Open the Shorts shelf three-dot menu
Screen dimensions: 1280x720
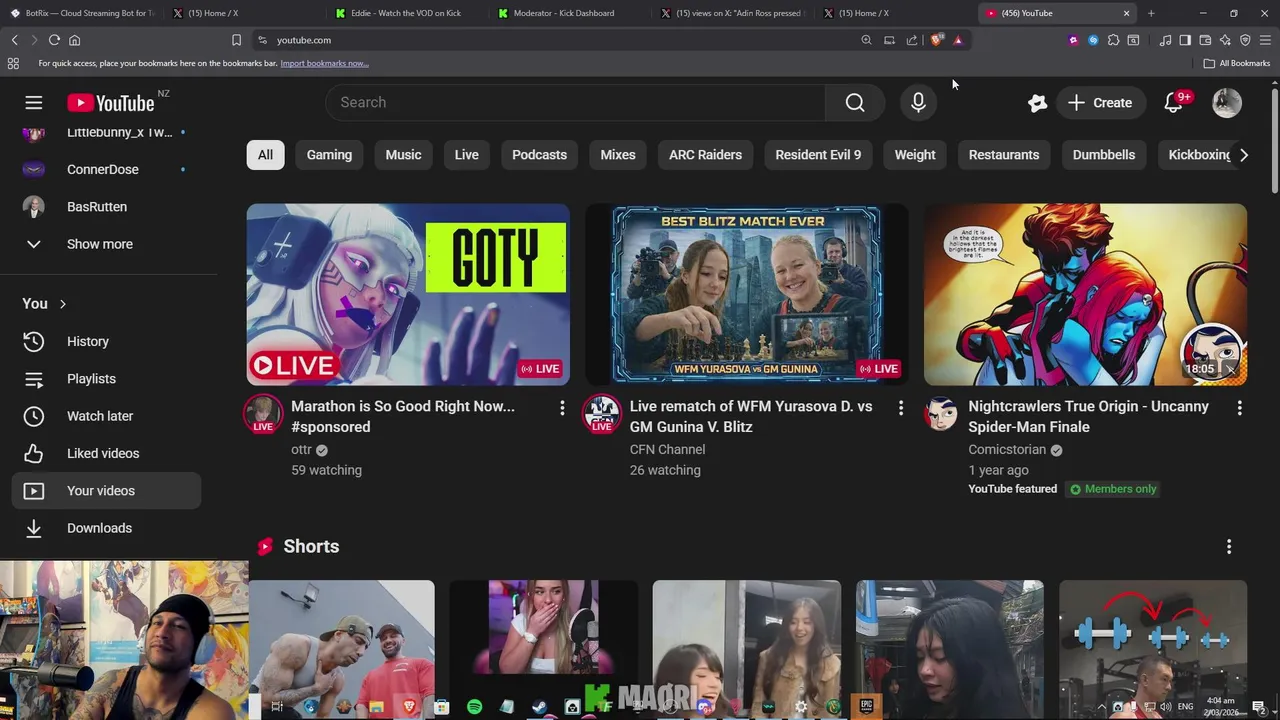click(x=1229, y=546)
